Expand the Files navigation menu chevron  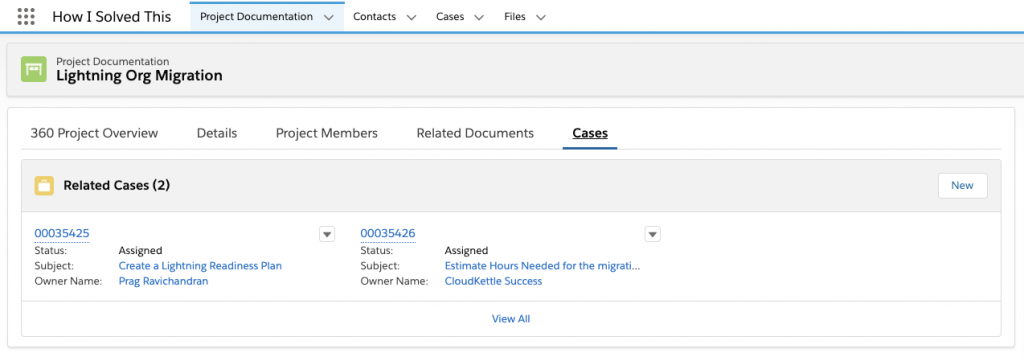click(540, 18)
